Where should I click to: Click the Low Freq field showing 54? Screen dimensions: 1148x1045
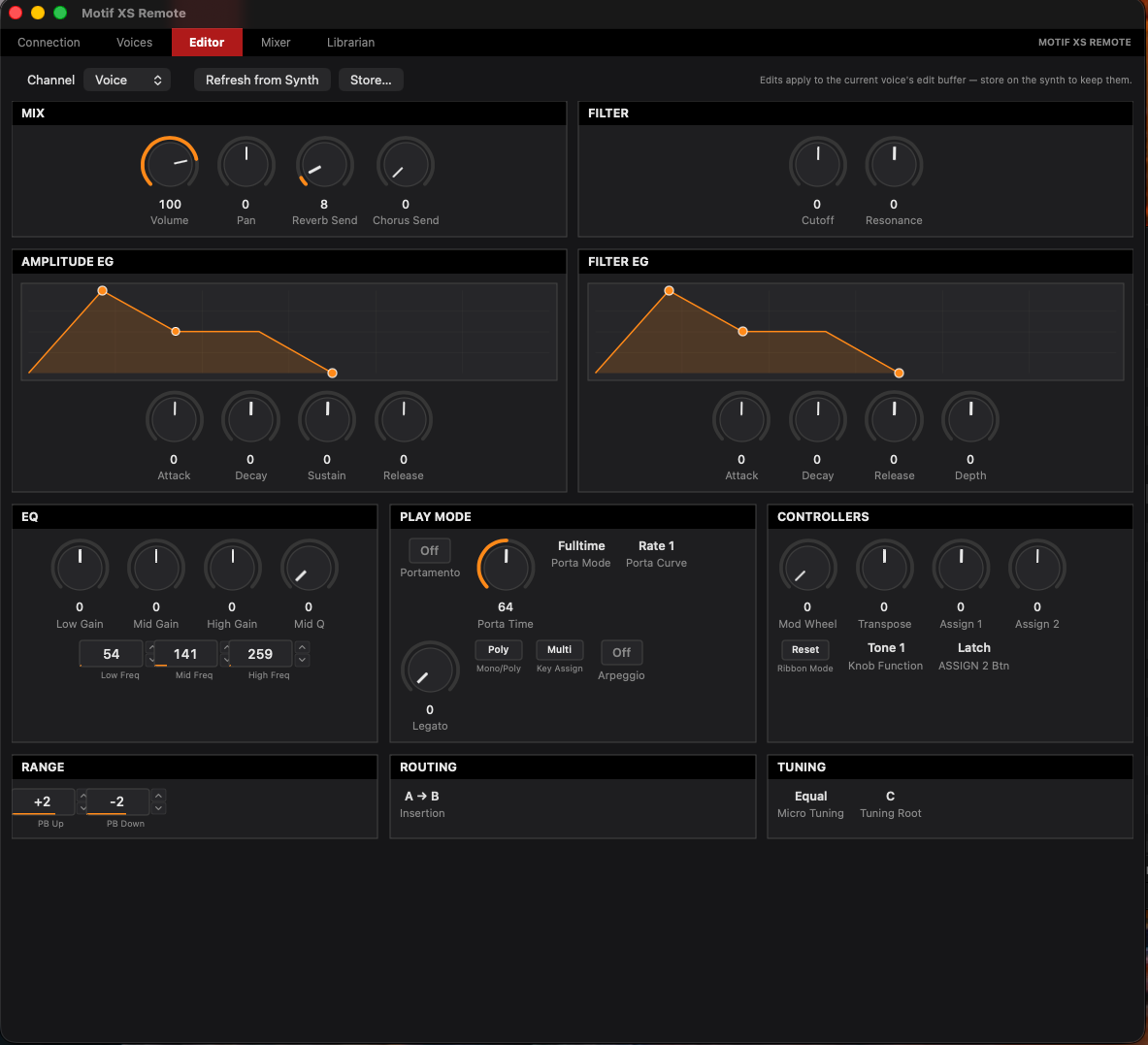tap(112, 654)
